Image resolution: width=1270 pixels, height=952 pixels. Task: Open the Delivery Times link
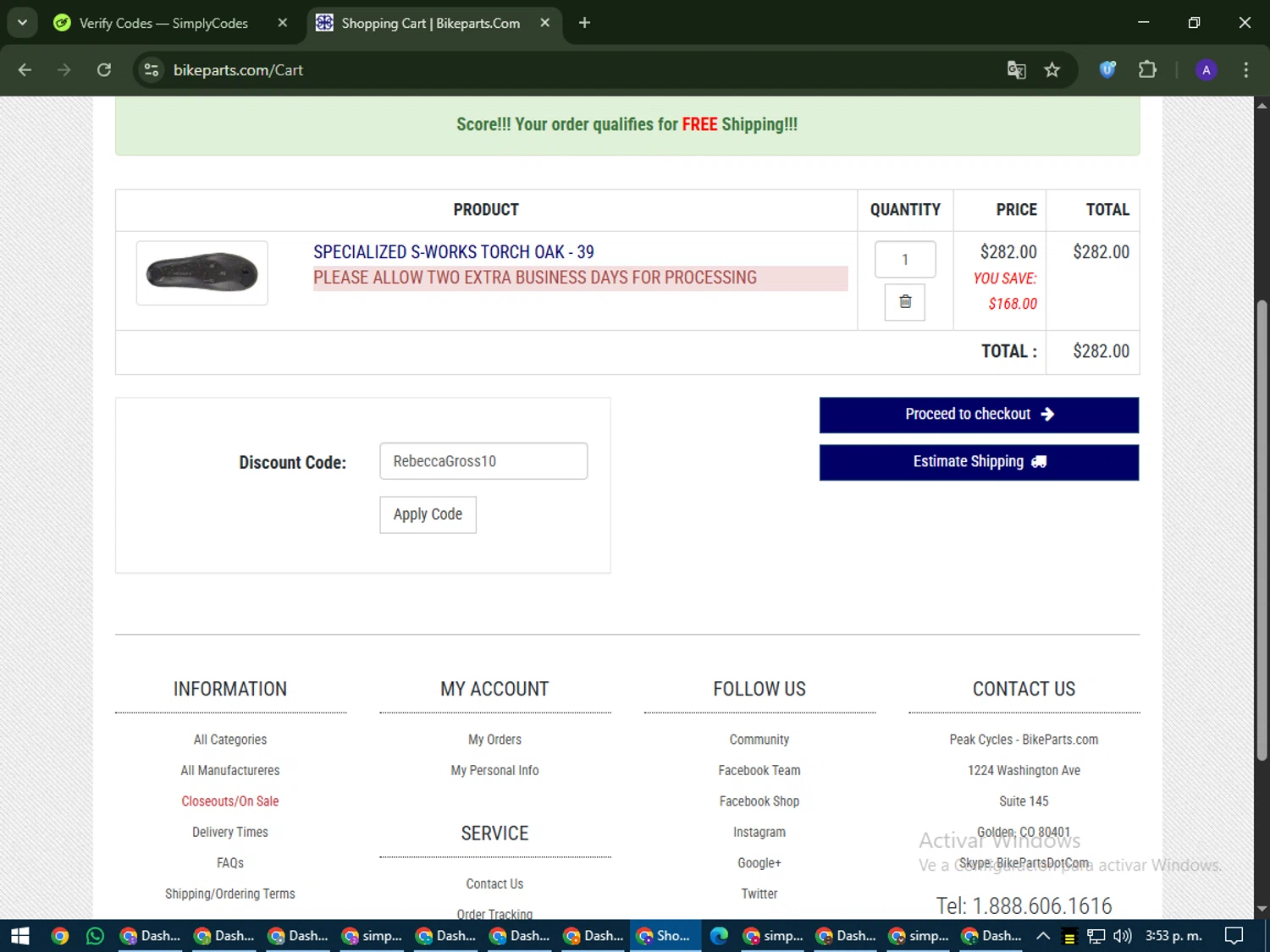(230, 833)
